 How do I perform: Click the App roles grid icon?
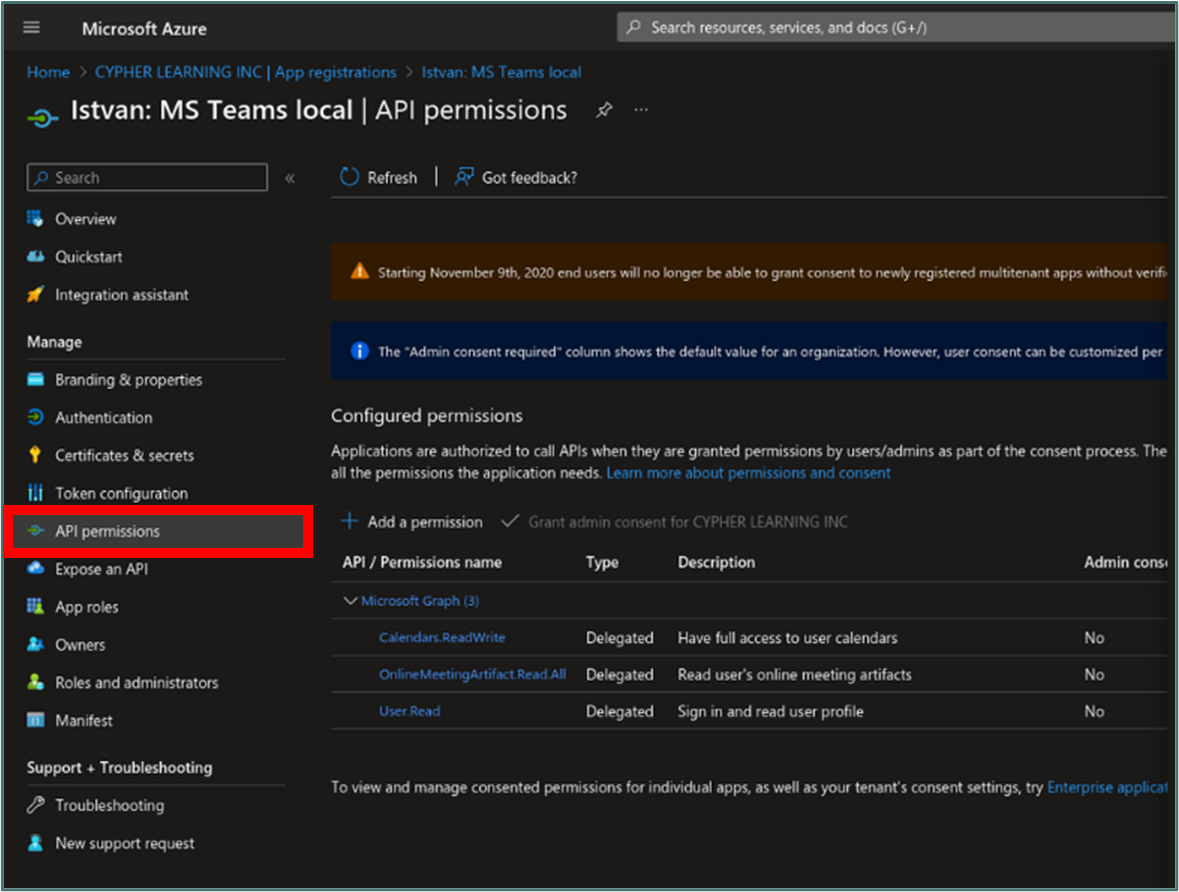[35, 606]
